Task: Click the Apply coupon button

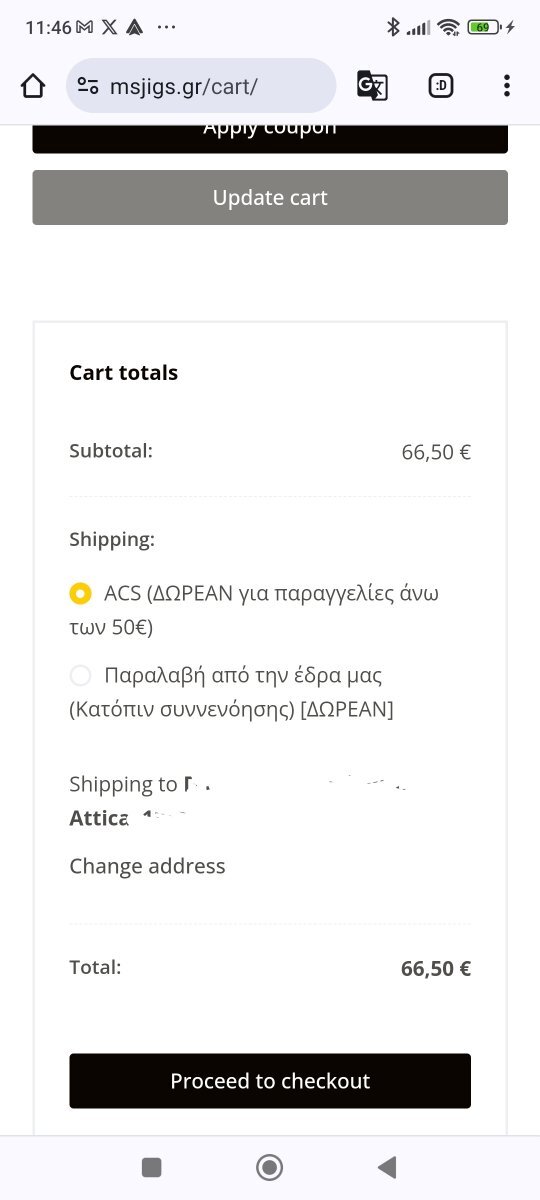Action: pyautogui.click(x=270, y=136)
